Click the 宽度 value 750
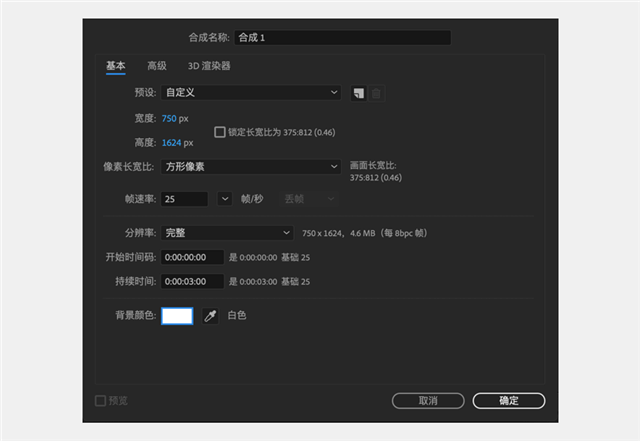Screen dimensions: 640x441 click(x=168, y=118)
